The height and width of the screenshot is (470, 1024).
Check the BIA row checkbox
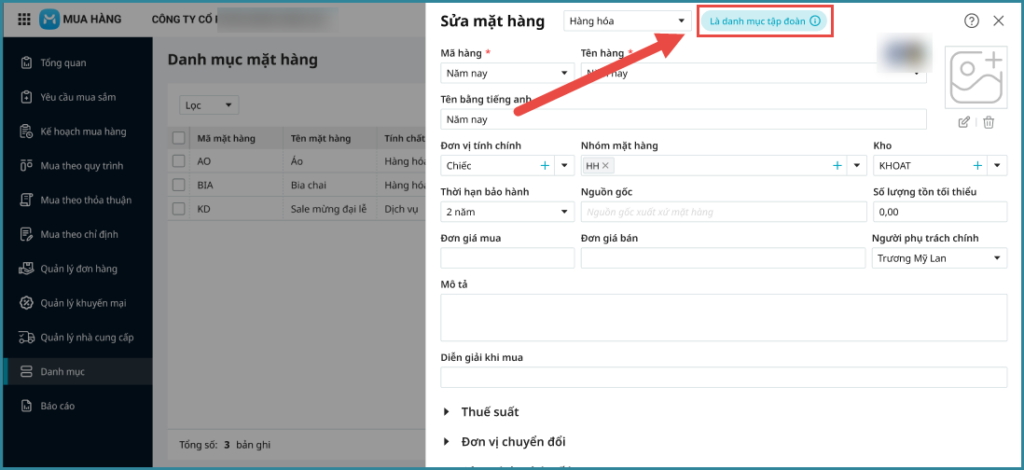point(178,185)
